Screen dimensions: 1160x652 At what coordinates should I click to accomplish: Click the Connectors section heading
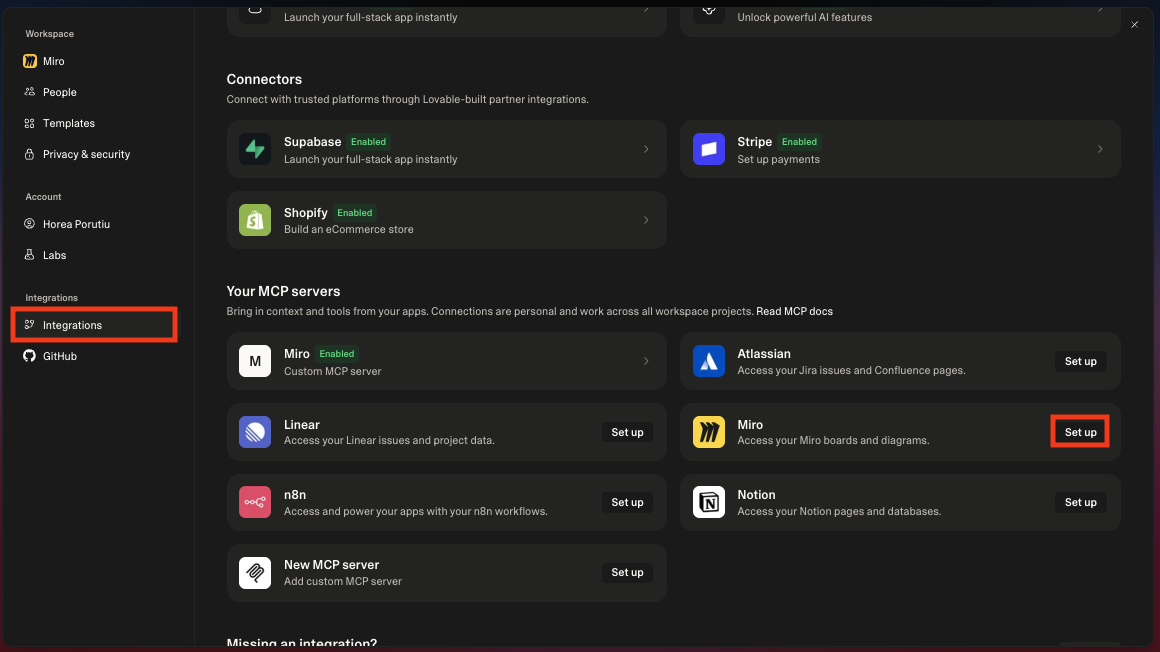click(x=264, y=79)
